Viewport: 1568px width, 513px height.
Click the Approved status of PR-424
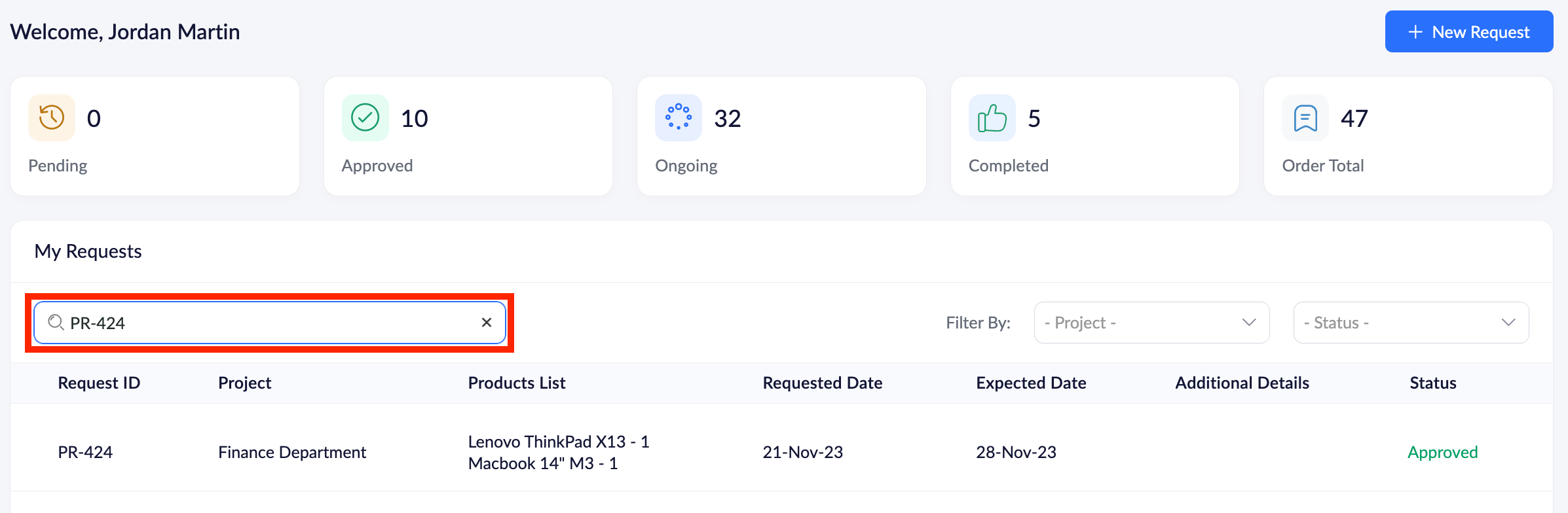(x=1442, y=452)
